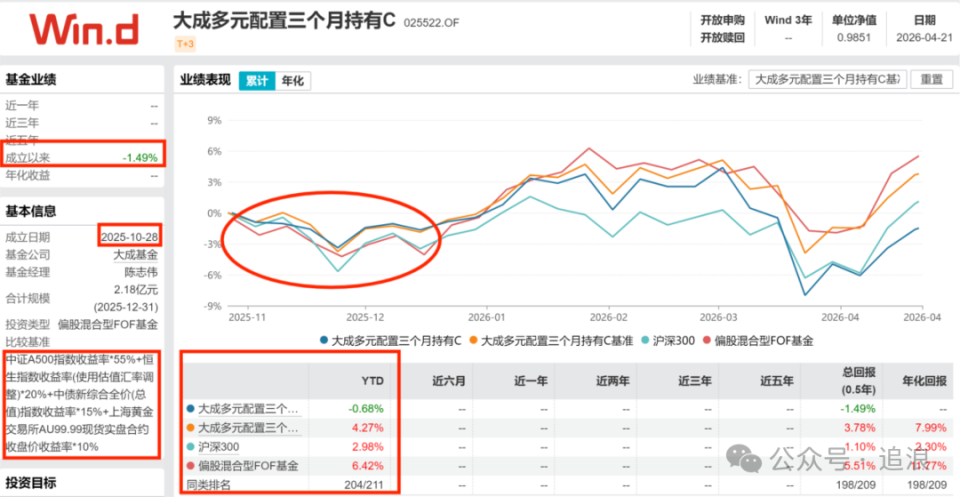Click the 沪深300 row in the table
The image size is (960, 497).
pos(217,447)
